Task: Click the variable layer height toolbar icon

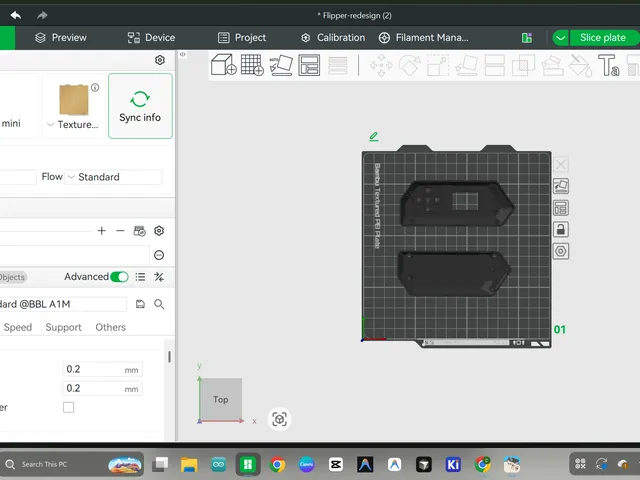Action: 338,65
